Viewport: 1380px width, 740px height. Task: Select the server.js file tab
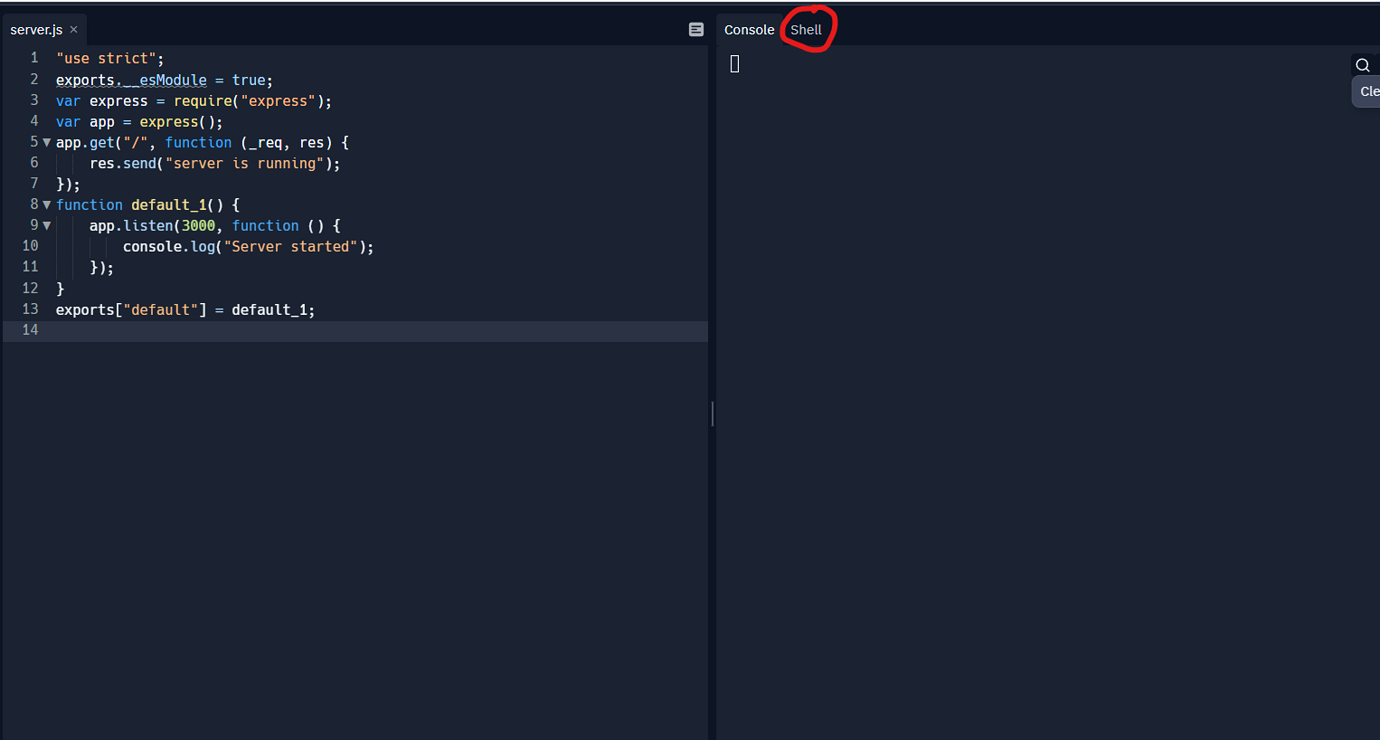coord(36,30)
